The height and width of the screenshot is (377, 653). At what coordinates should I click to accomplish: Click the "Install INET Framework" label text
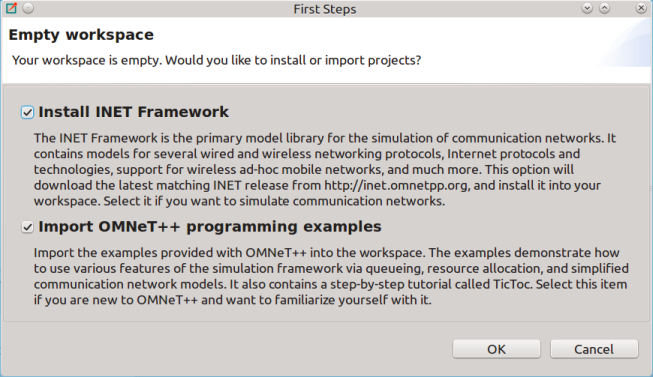(133, 112)
